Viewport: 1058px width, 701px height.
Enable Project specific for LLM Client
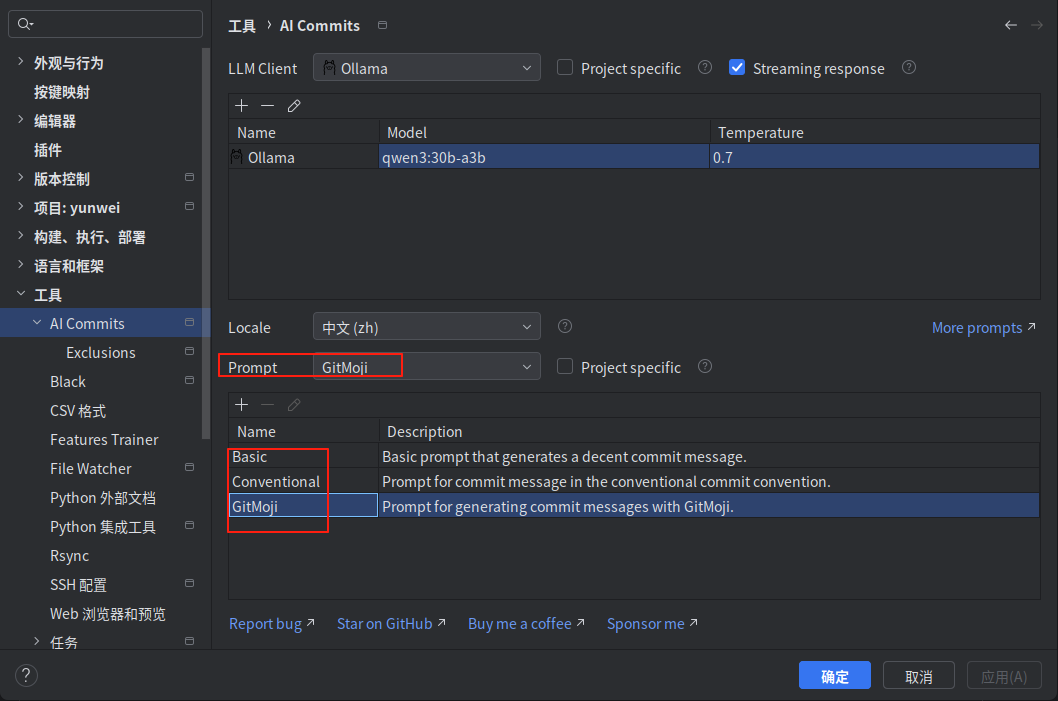point(565,67)
